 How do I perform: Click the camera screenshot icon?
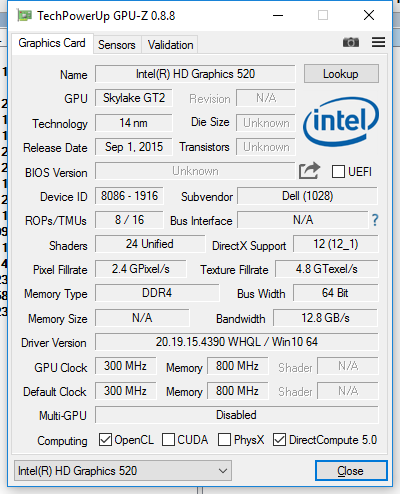click(351, 42)
